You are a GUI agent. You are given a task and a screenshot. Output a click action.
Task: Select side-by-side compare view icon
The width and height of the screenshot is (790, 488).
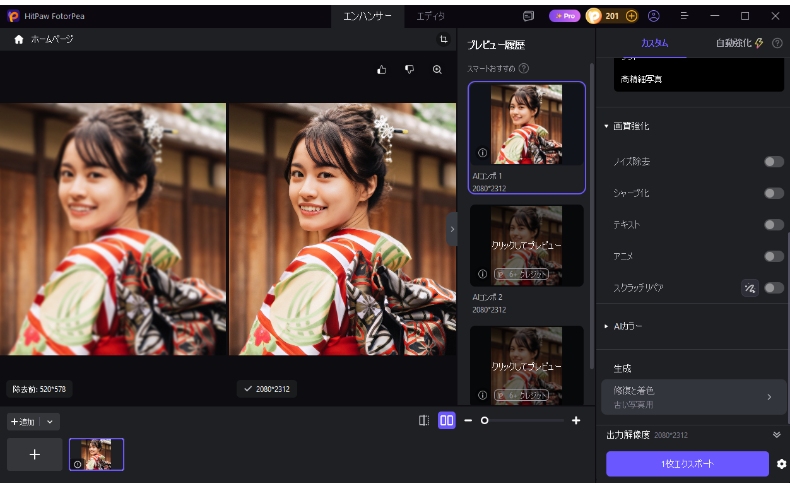446,421
